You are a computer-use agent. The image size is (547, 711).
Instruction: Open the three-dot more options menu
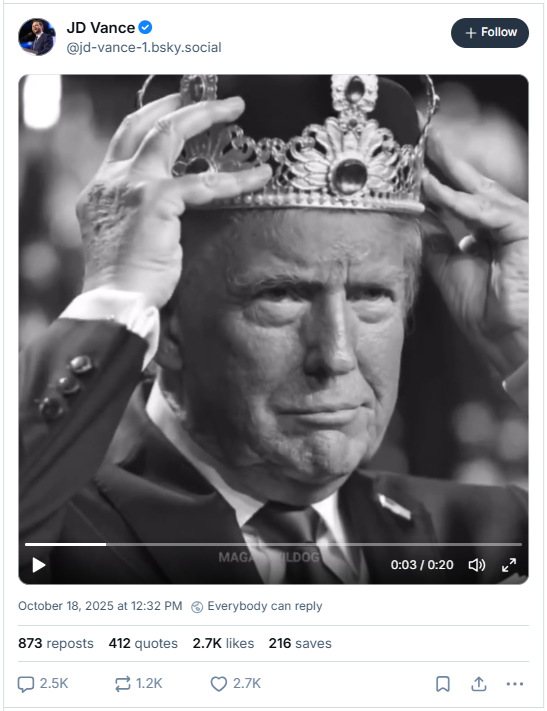click(x=515, y=684)
